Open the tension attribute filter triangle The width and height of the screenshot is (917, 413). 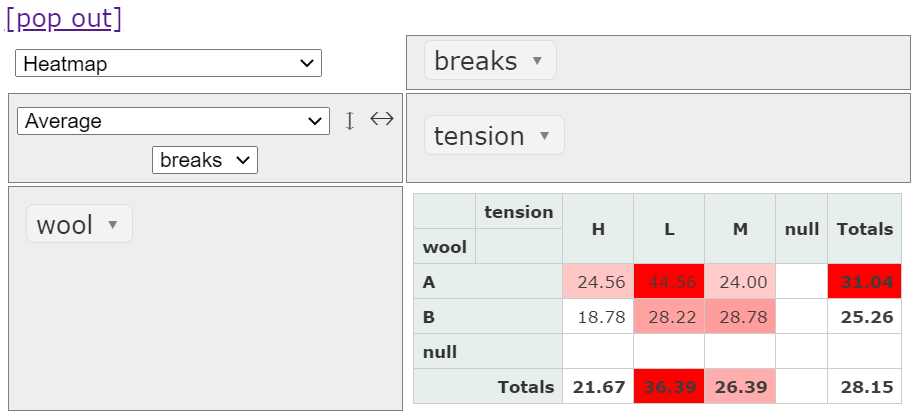(545, 136)
